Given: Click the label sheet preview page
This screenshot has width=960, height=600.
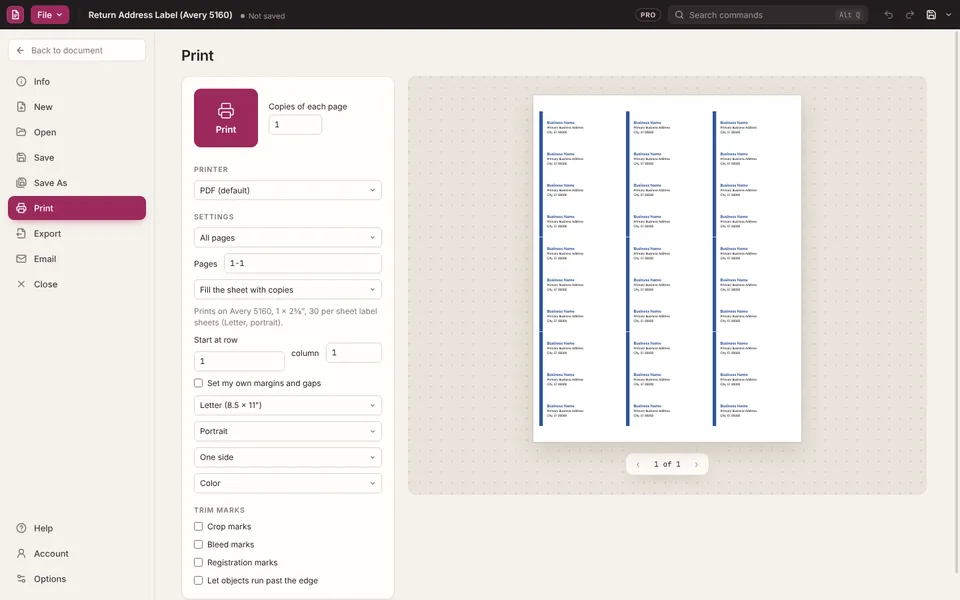Looking at the screenshot, I should tap(667, 269).
